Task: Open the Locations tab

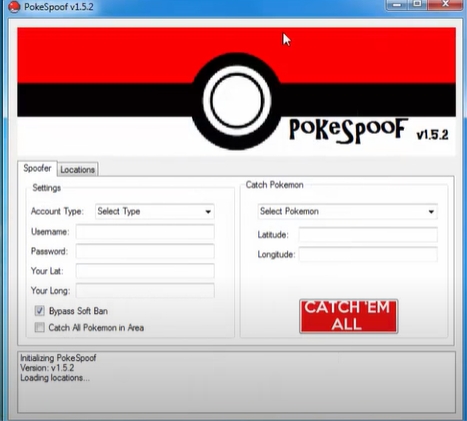Action: coord(77,169)
